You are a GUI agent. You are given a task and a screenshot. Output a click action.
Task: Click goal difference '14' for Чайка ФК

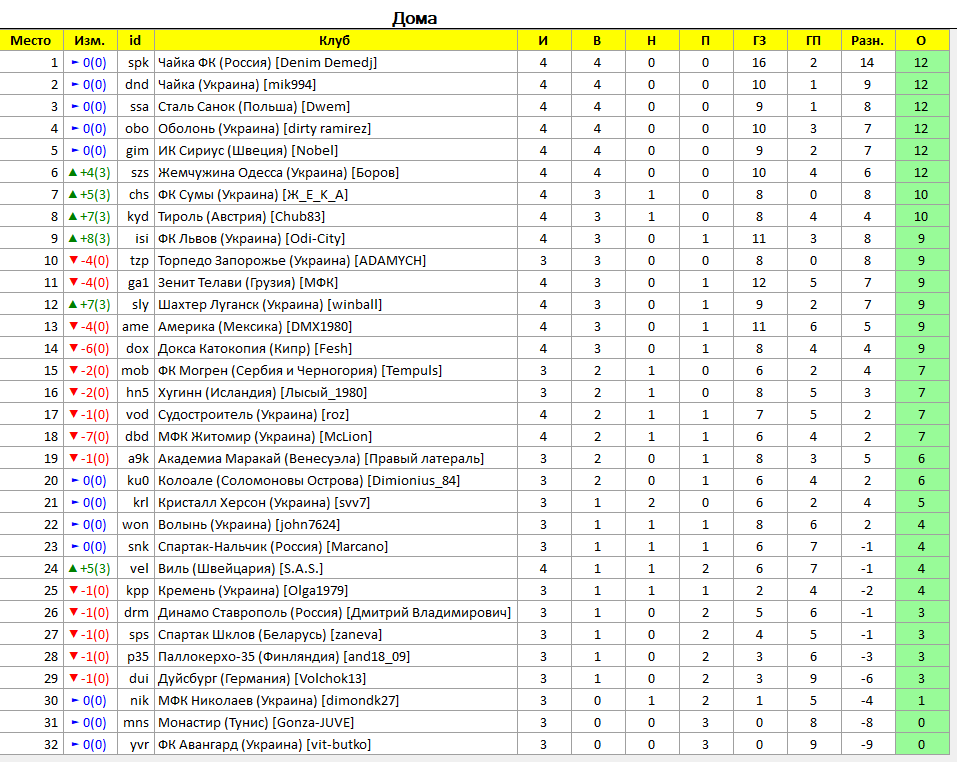click(x=867, y=63)
